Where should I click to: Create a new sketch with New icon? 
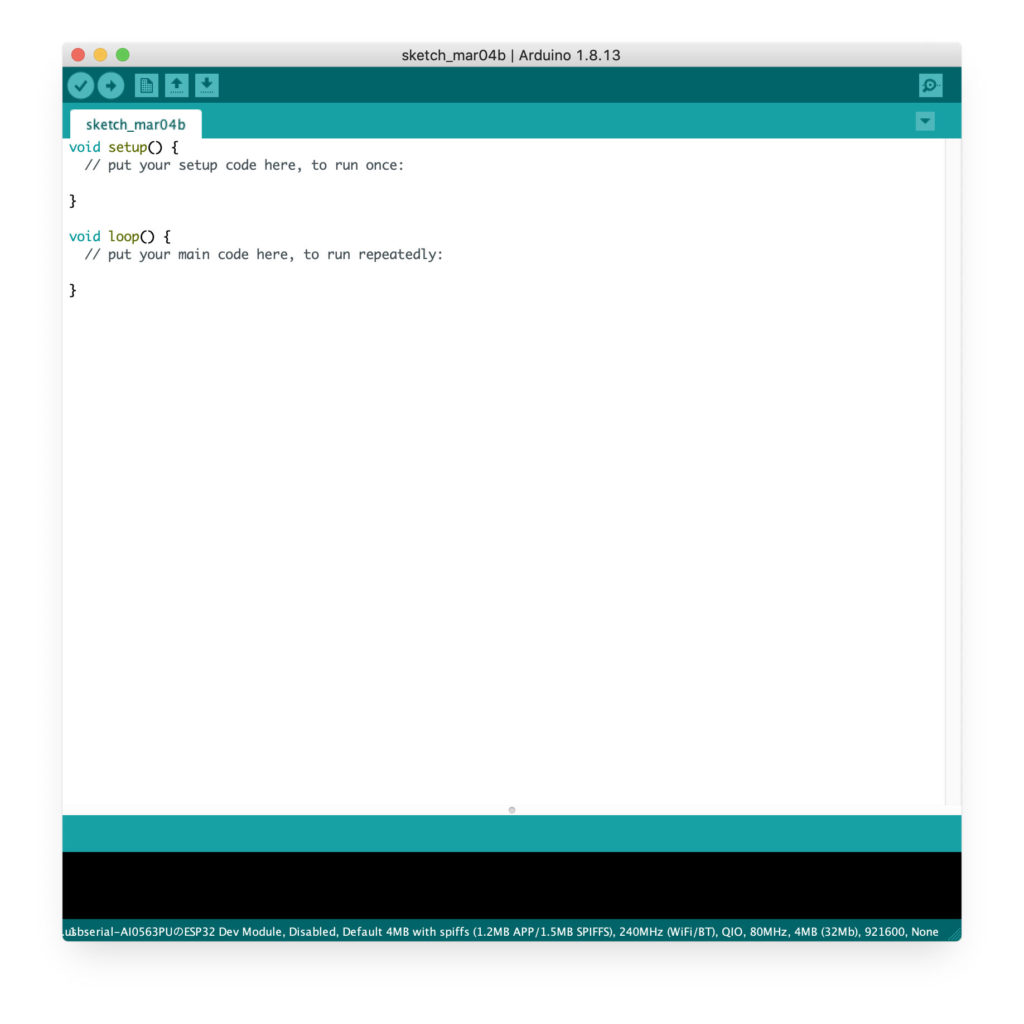[x=146, y=86]
